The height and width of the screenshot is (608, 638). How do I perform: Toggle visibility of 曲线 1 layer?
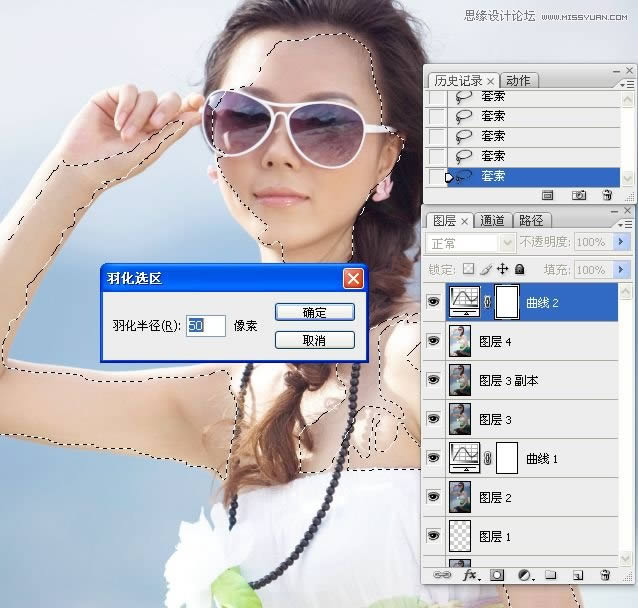point(433,458)
